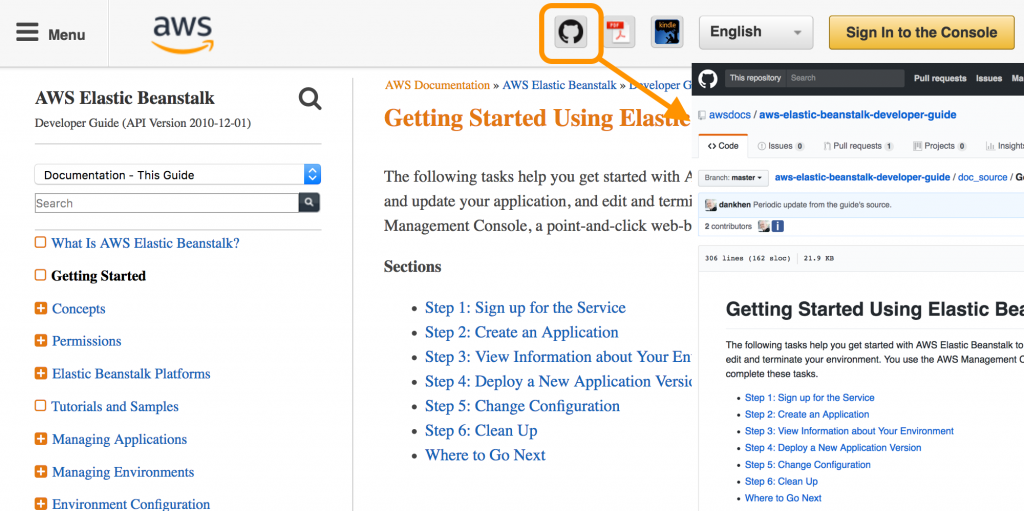Open Step 1: Sign up for the Service in AWS page

(x=525, y=308)
